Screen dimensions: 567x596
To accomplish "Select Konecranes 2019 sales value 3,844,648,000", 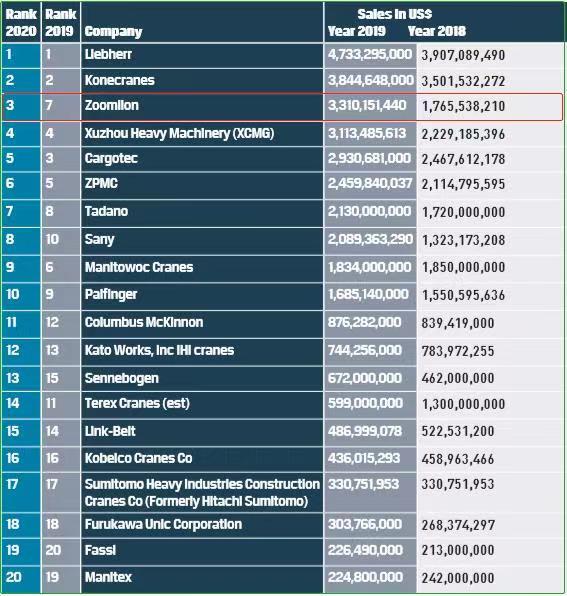I will 371,80.
